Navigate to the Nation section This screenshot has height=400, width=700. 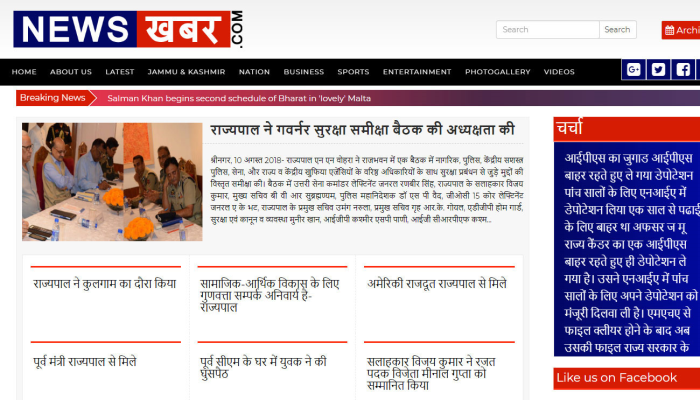click(254, 72)
